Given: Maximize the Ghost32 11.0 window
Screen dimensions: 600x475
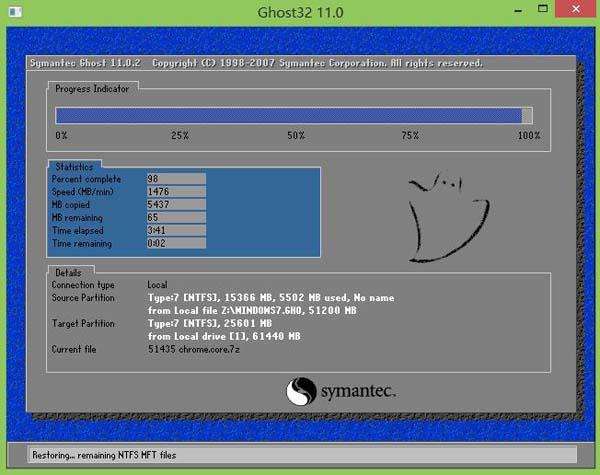Looking at the screenshot, I should [543, 8].
